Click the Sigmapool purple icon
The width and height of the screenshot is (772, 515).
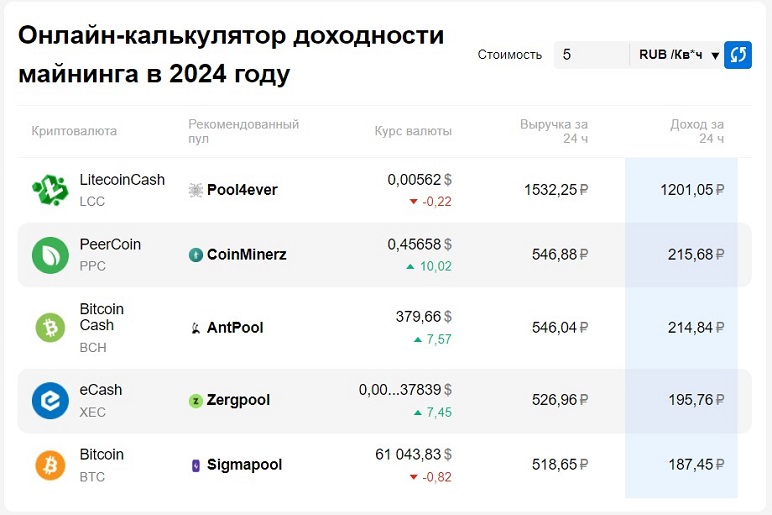pos(195,465)
